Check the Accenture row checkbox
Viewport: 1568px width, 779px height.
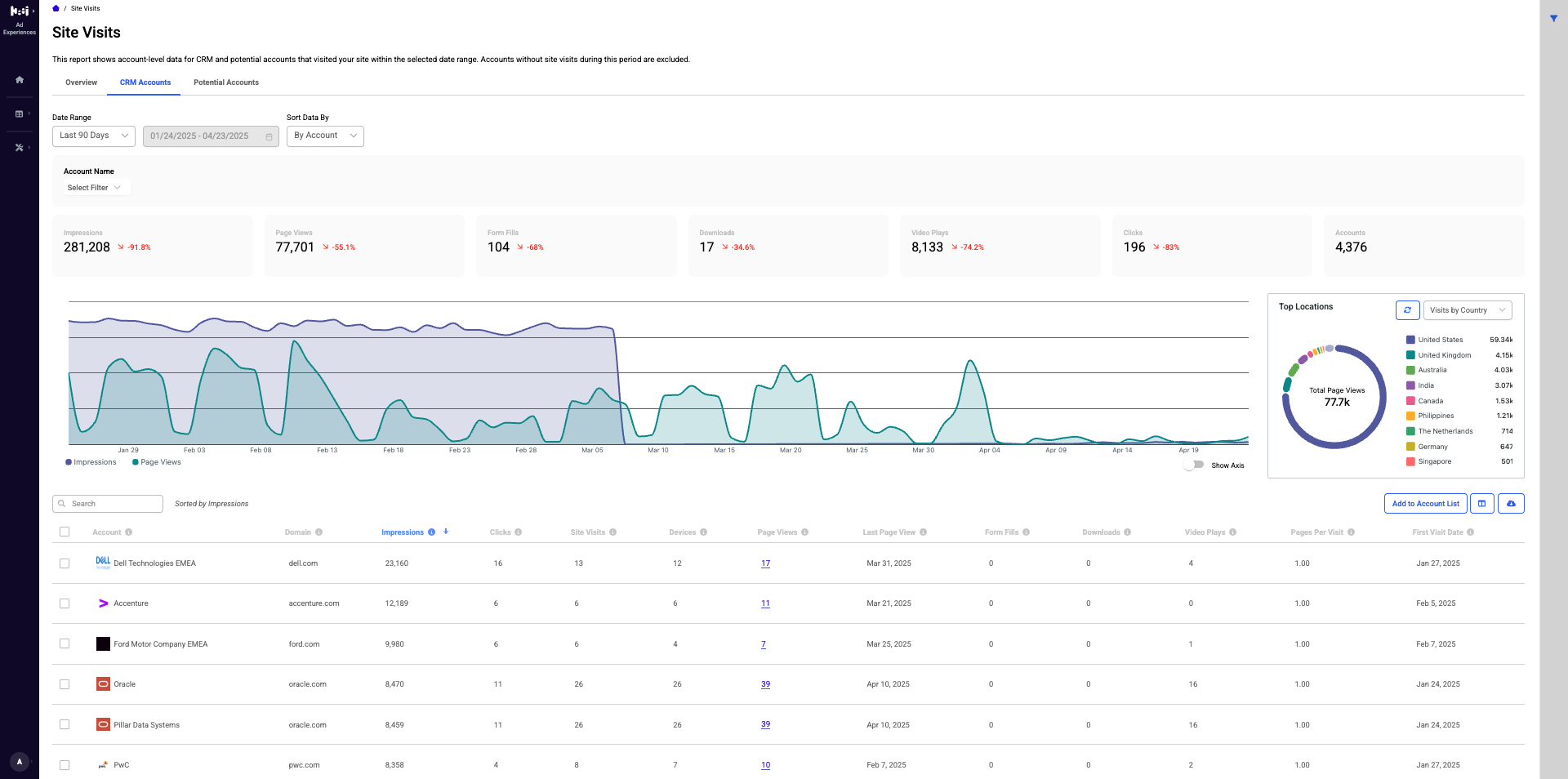[x=65, y=603]
